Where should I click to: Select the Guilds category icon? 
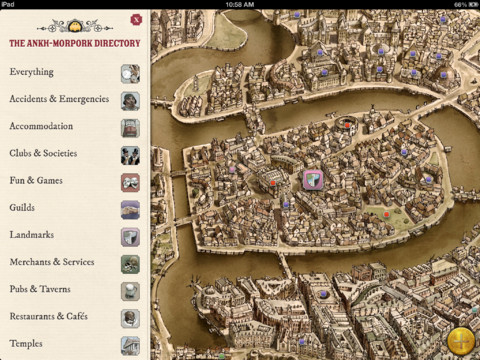pos(130,210)
